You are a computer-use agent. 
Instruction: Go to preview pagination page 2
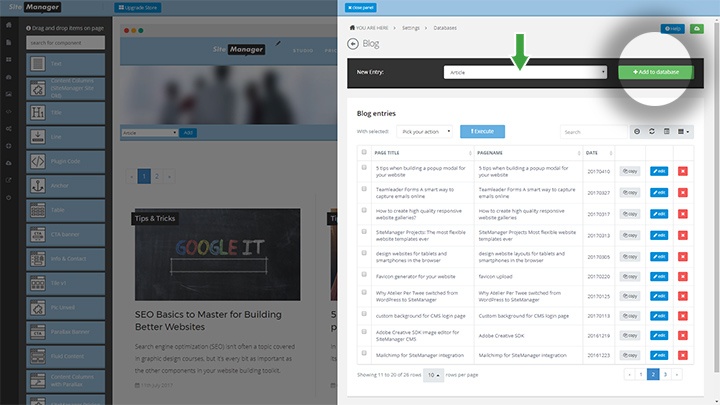pyautogui.click(x=157, y=176)
